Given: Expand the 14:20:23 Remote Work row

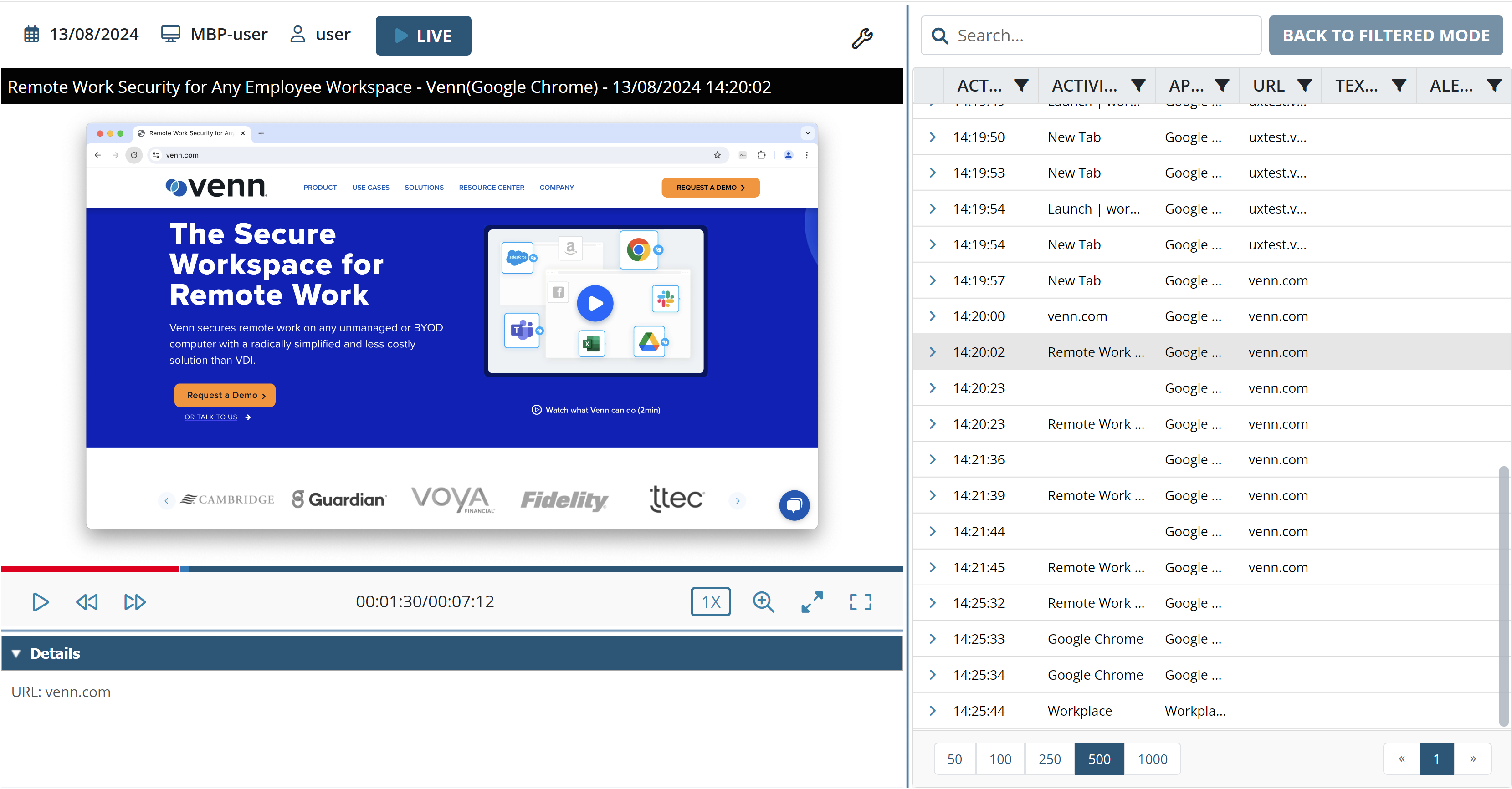Looking at the screenshot, I should pos(932,424).
